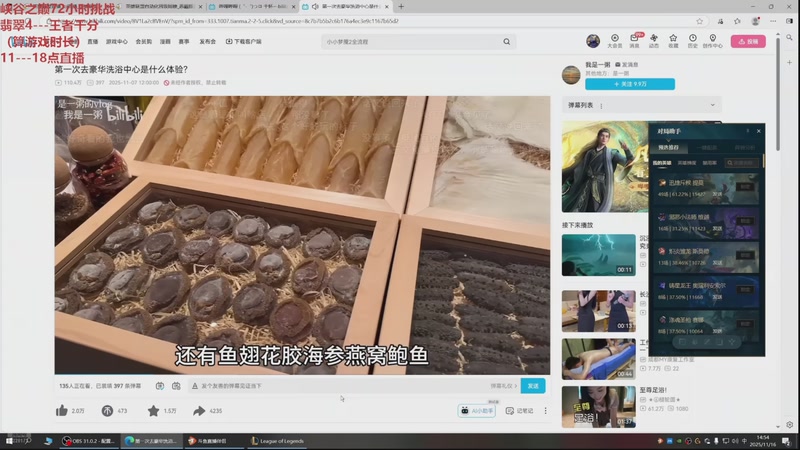Select the 英雄梯度 sub-tab in 对局助手
The image size is (800, 450).
coord(687,163)
